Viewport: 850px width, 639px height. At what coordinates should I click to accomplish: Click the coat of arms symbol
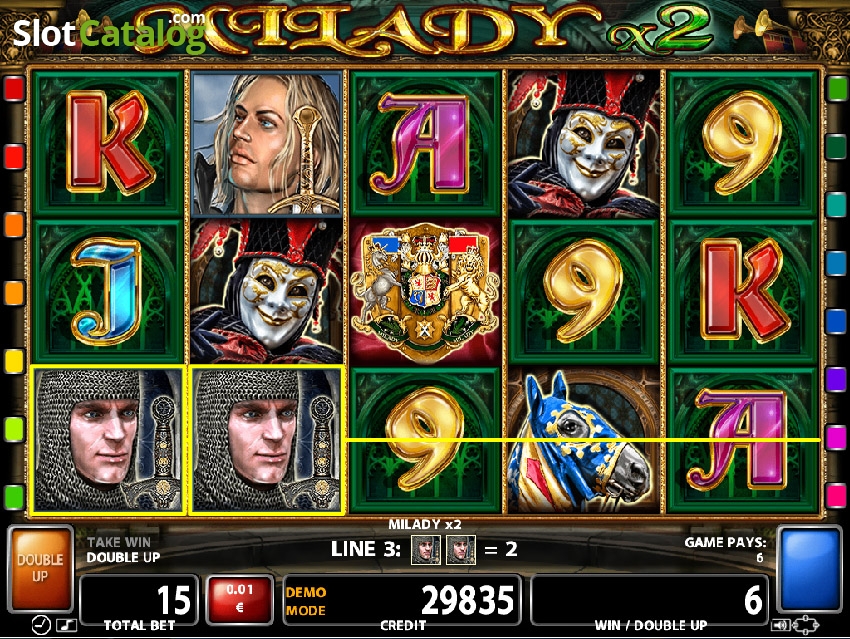tap(425, 292)
